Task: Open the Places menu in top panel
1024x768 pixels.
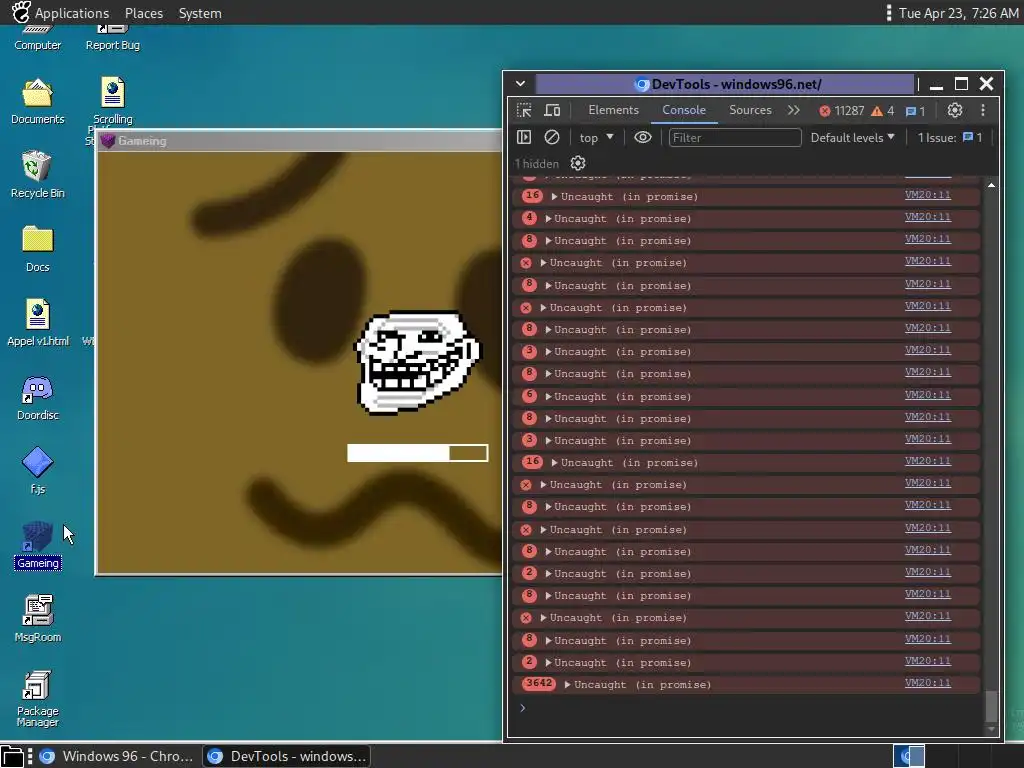Action: [144, 13]
